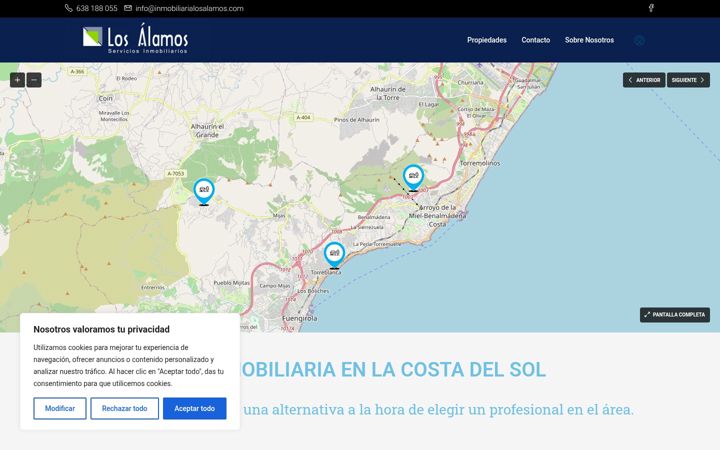Image resolution: width=720 pixels, height=450 pixels.
Task: Click Modificar cookie preferences
Action: click(60, 408)
